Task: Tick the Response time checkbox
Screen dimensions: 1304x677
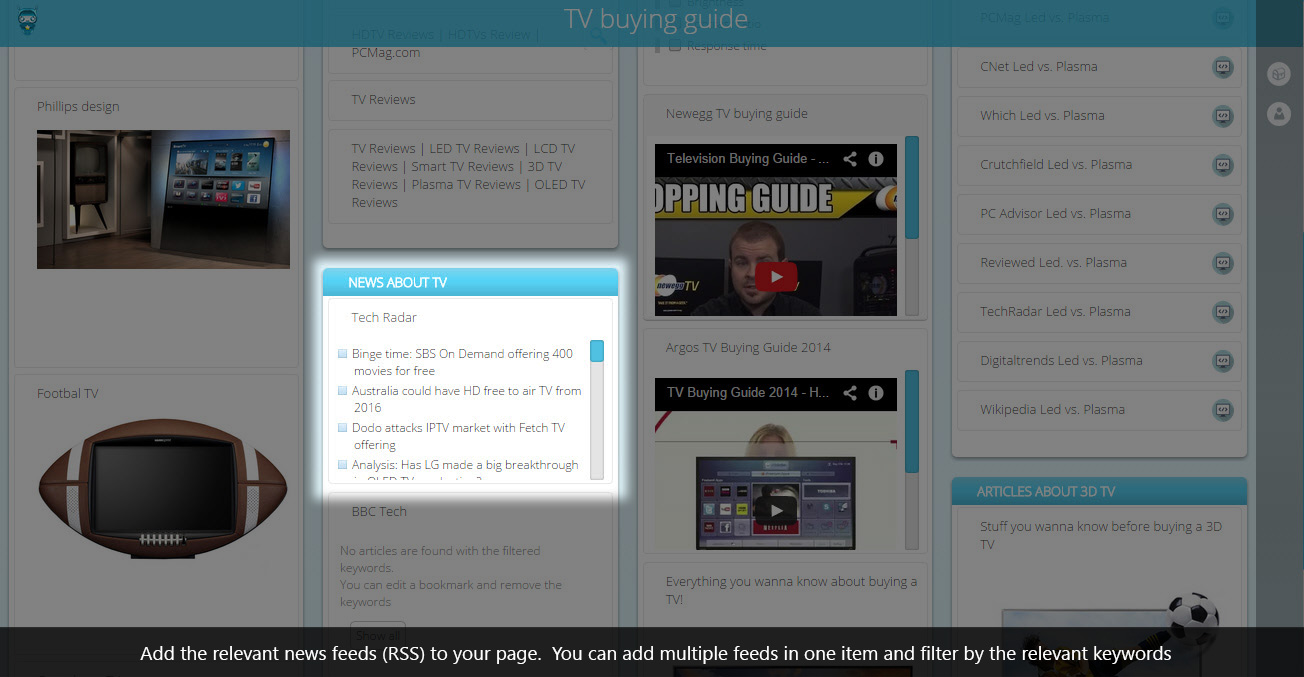Action: (675, 46)
